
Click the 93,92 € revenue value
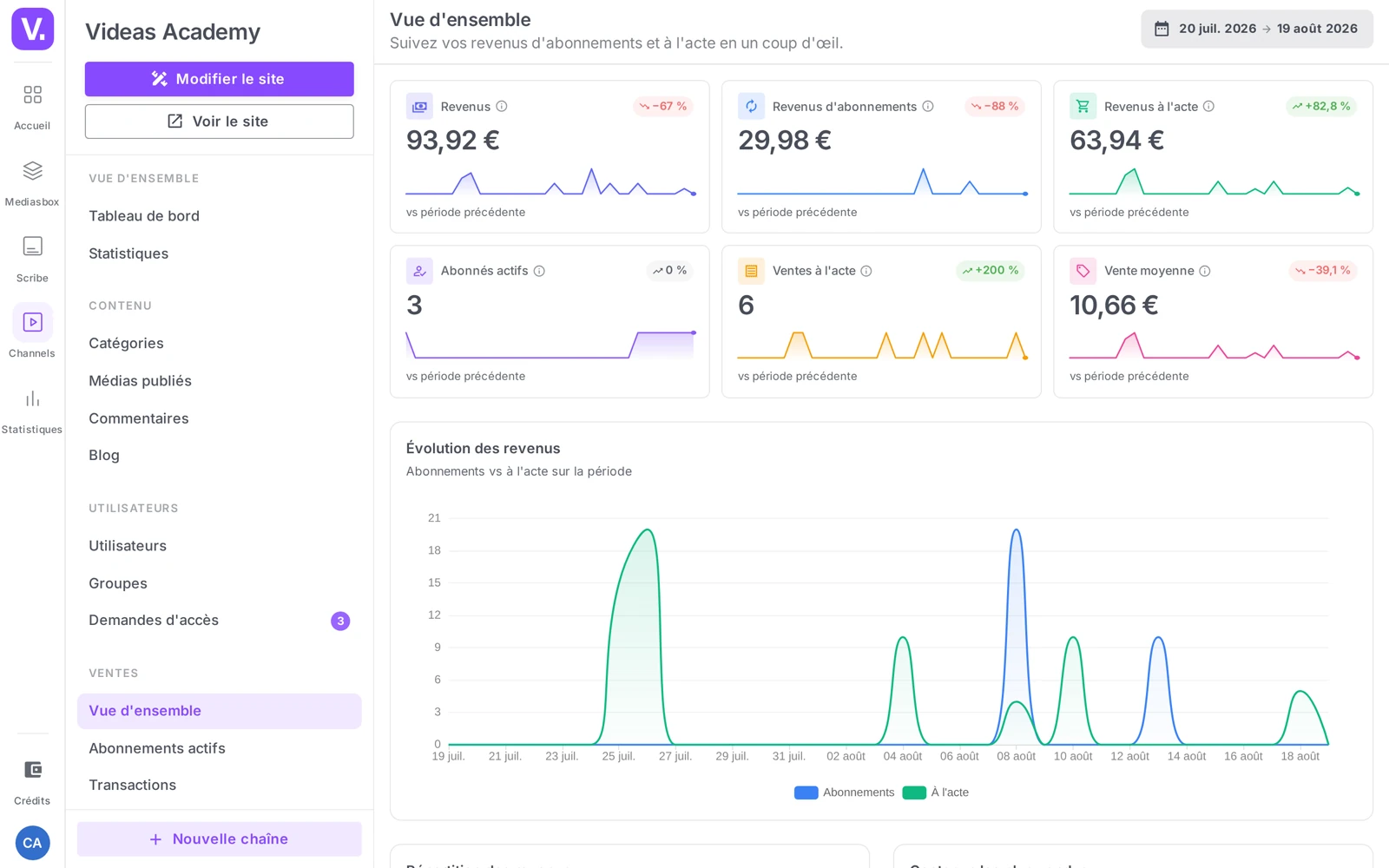pyautogui.click(x=453, y=141)
